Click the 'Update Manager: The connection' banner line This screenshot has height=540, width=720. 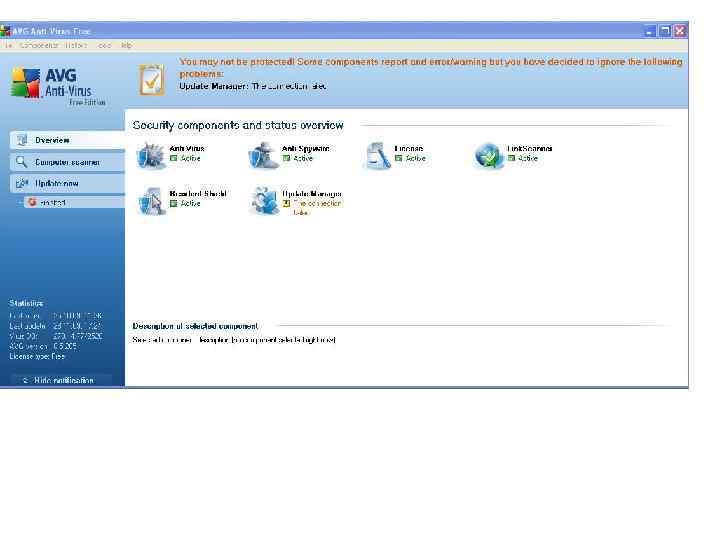coord(253,86)
